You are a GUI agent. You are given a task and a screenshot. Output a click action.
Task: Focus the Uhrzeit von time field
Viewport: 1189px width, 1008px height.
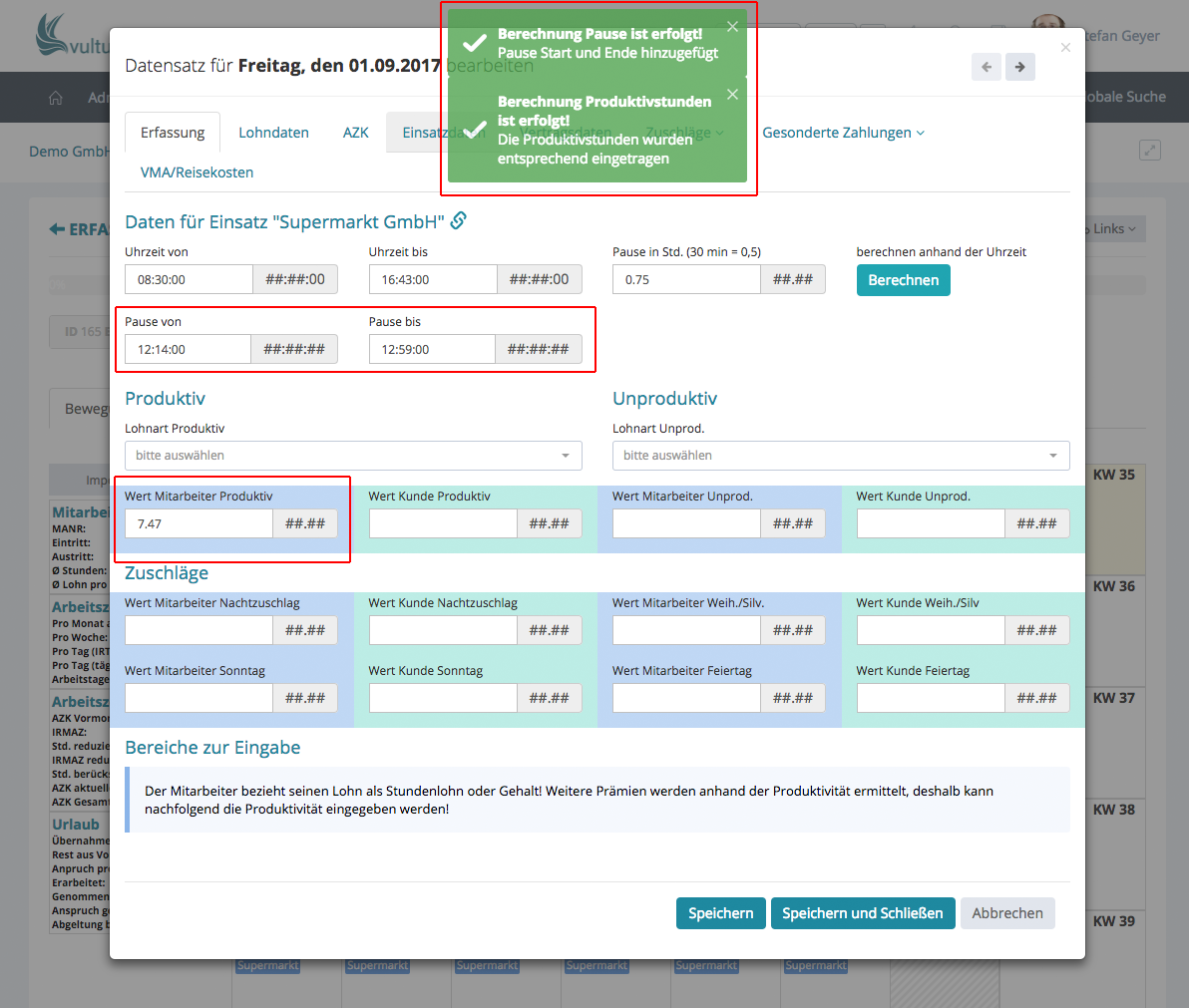190,280
